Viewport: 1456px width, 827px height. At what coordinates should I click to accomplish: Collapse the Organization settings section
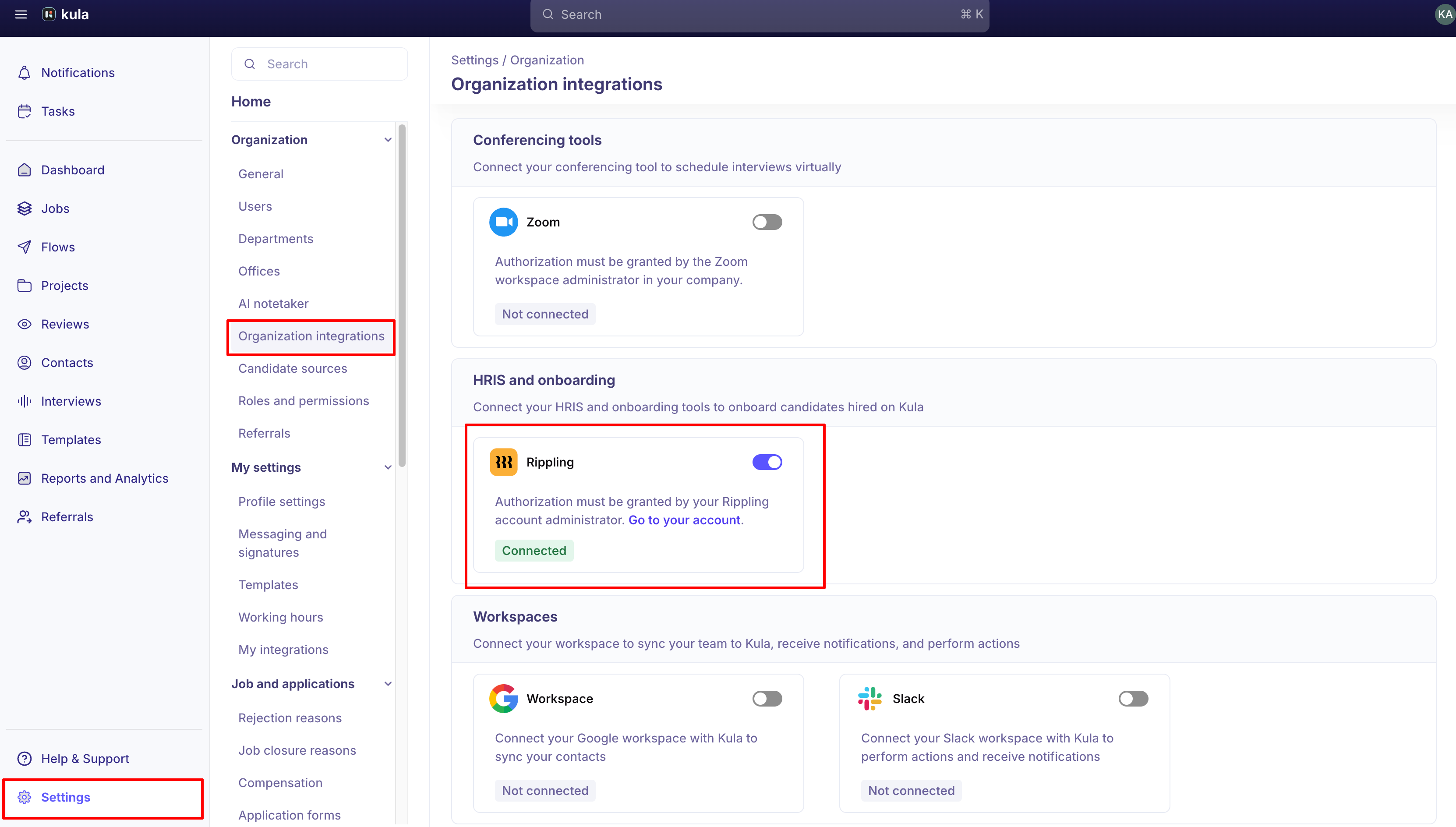tap(388, 140)
